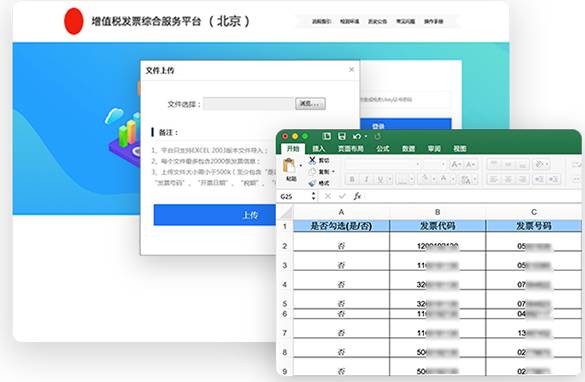Screen dimensions: 585x382
Task: Copy selection with the copy icon
Action: tap(312, 172)
